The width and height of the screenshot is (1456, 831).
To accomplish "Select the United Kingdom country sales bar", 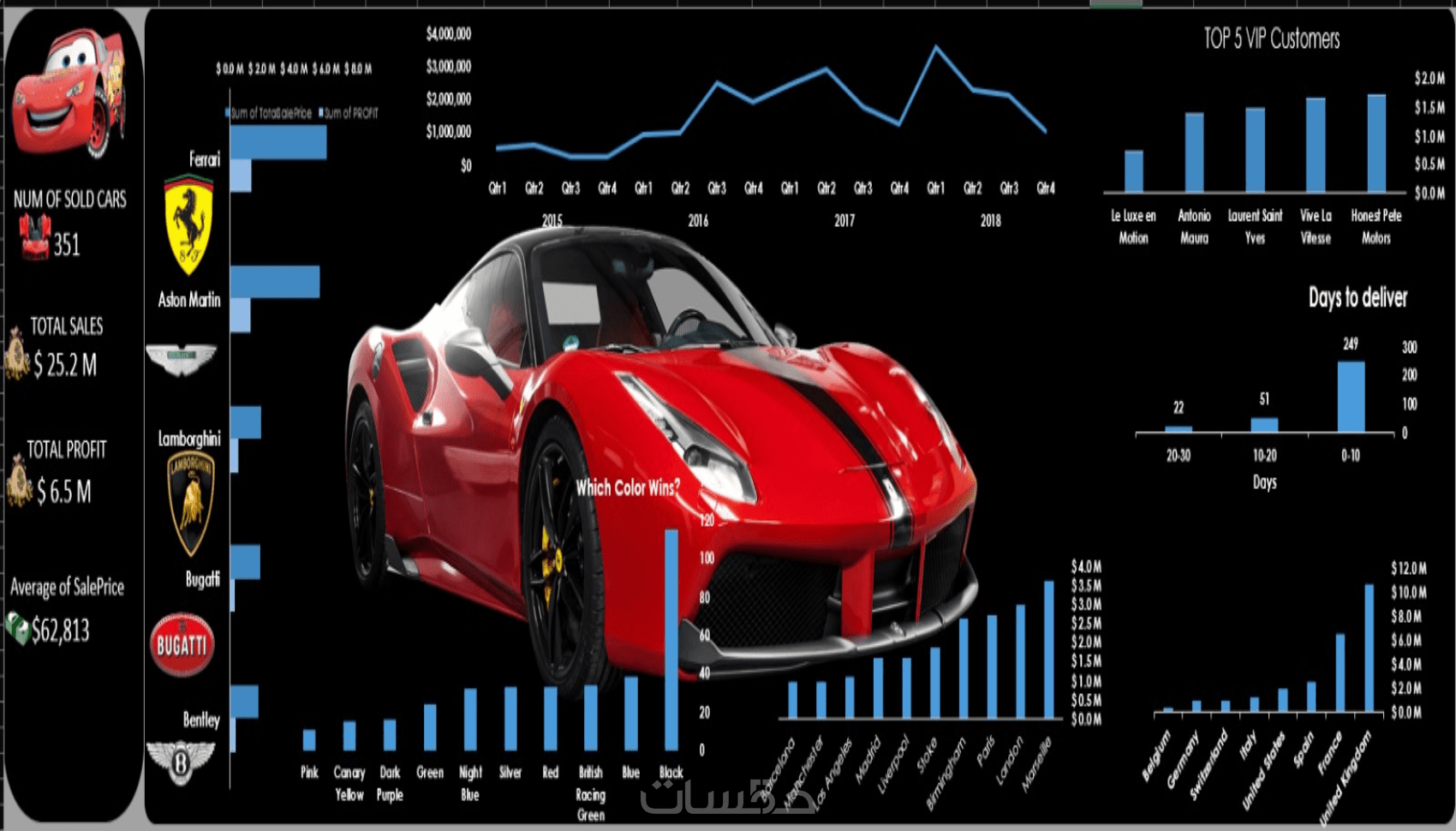I will point(1369,648).
